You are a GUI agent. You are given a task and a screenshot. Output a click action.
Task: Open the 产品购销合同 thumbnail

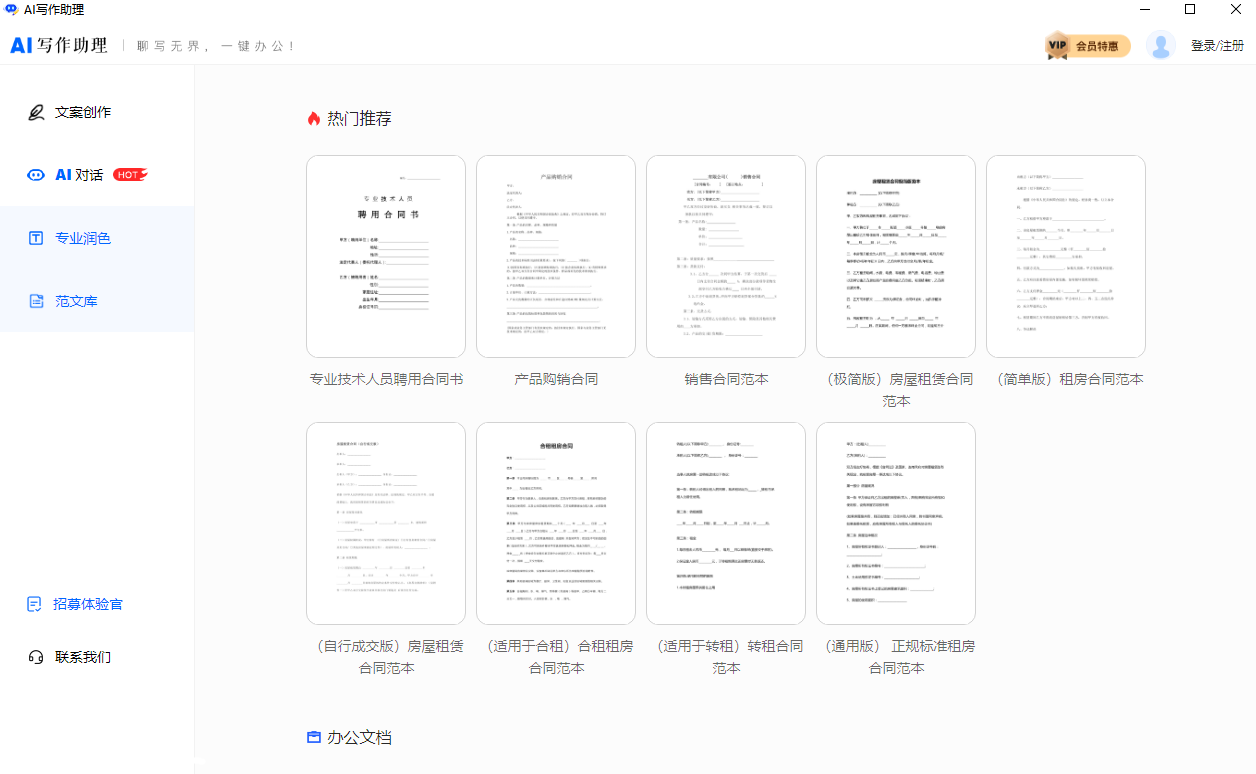[x=556, y=256]
